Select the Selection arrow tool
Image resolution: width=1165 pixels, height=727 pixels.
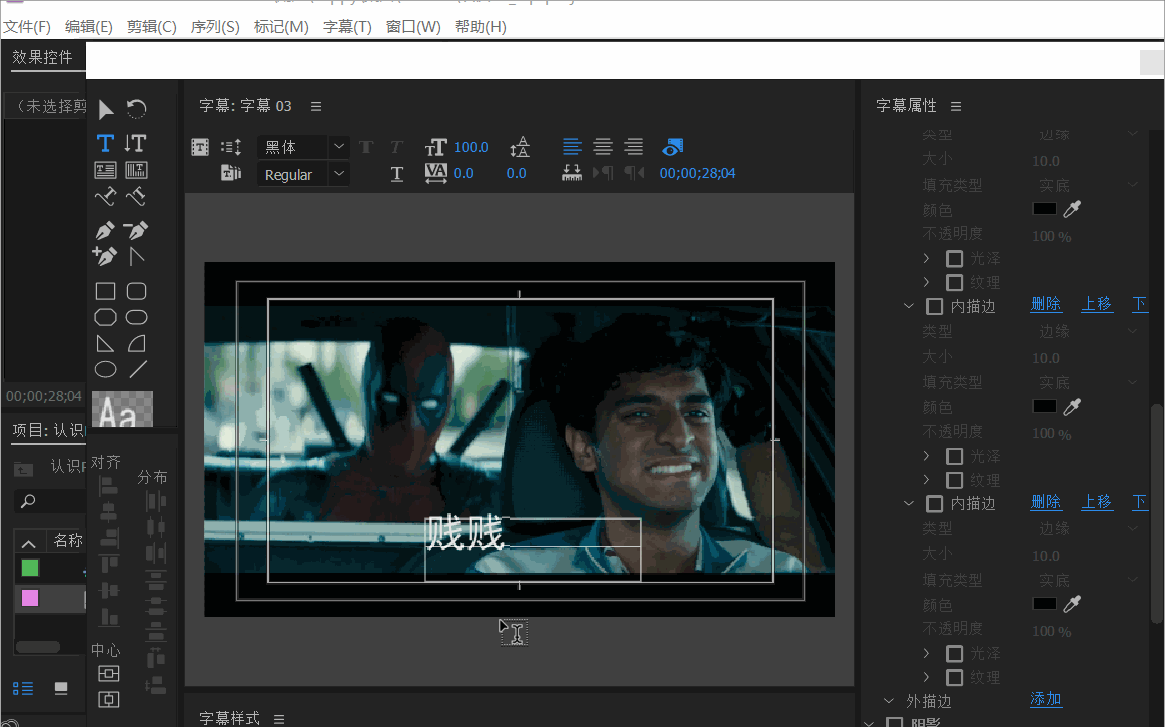point(106,109)
